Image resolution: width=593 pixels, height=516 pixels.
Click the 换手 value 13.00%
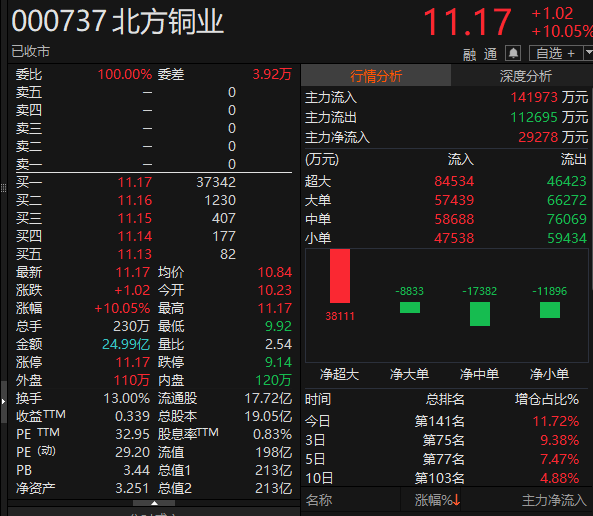tap(127, 398)
